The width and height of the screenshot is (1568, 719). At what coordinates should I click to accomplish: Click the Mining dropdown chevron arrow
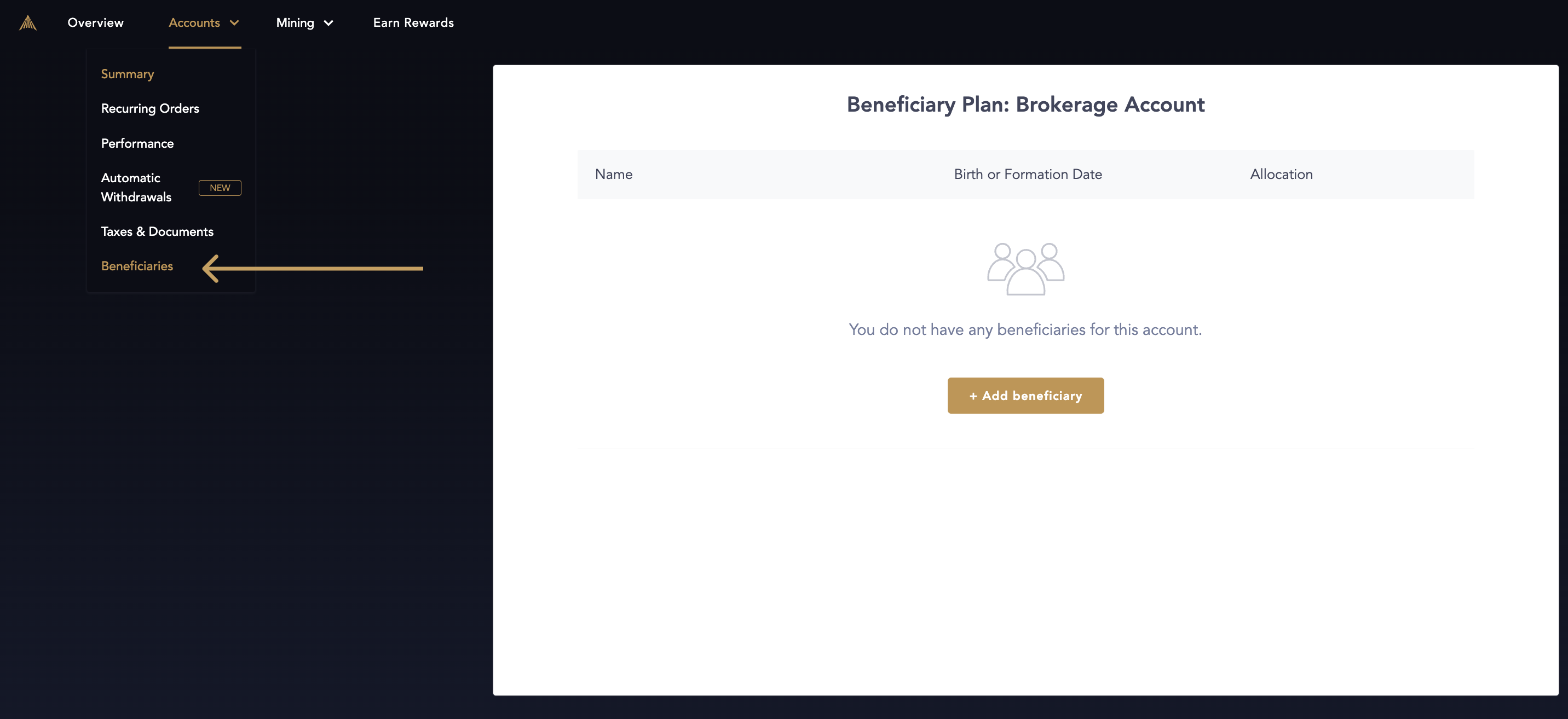pyautogui.click(x=328, y=22)
